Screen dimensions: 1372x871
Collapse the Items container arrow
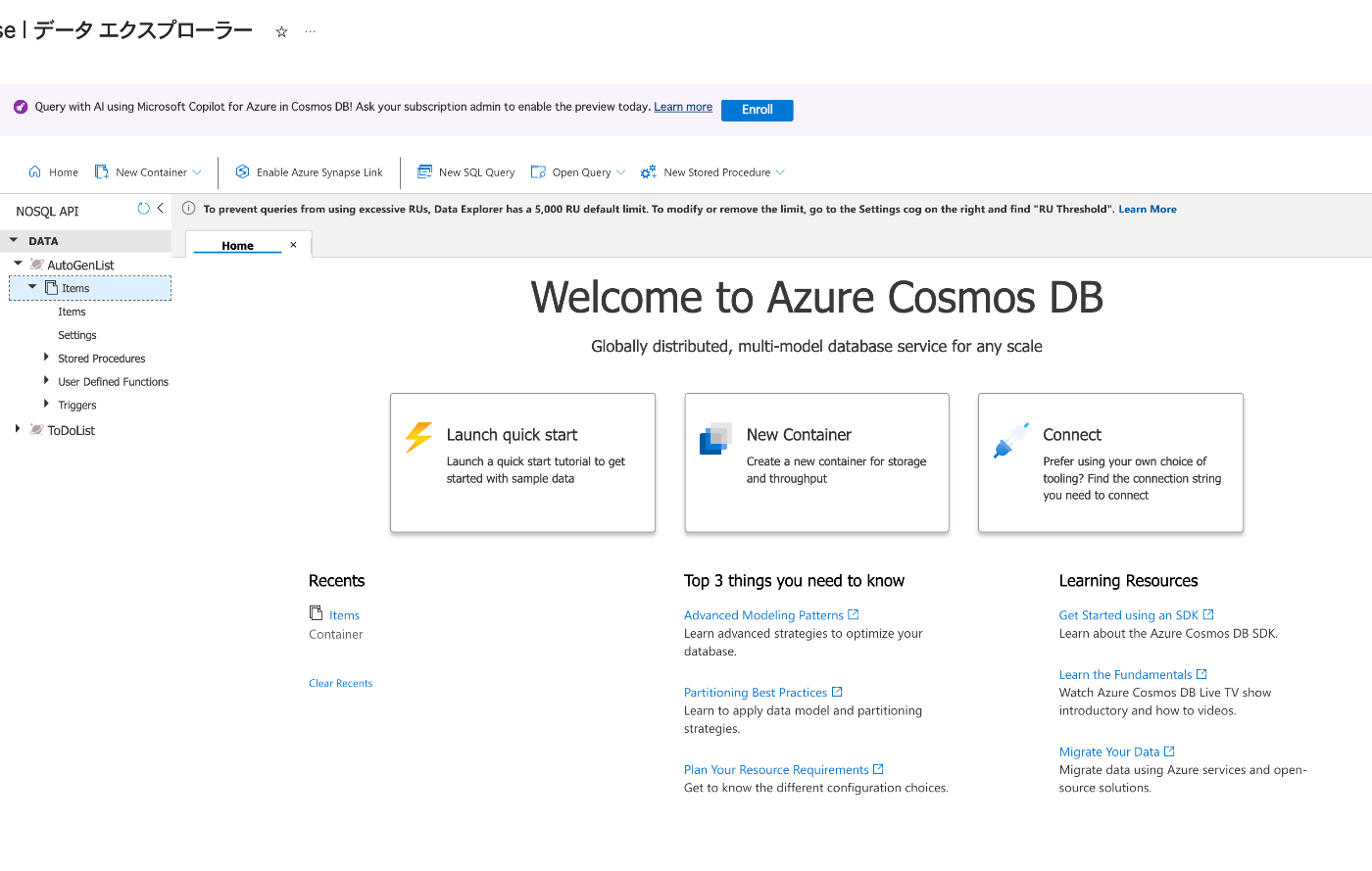pyautogui.click(x=32, y=287)
